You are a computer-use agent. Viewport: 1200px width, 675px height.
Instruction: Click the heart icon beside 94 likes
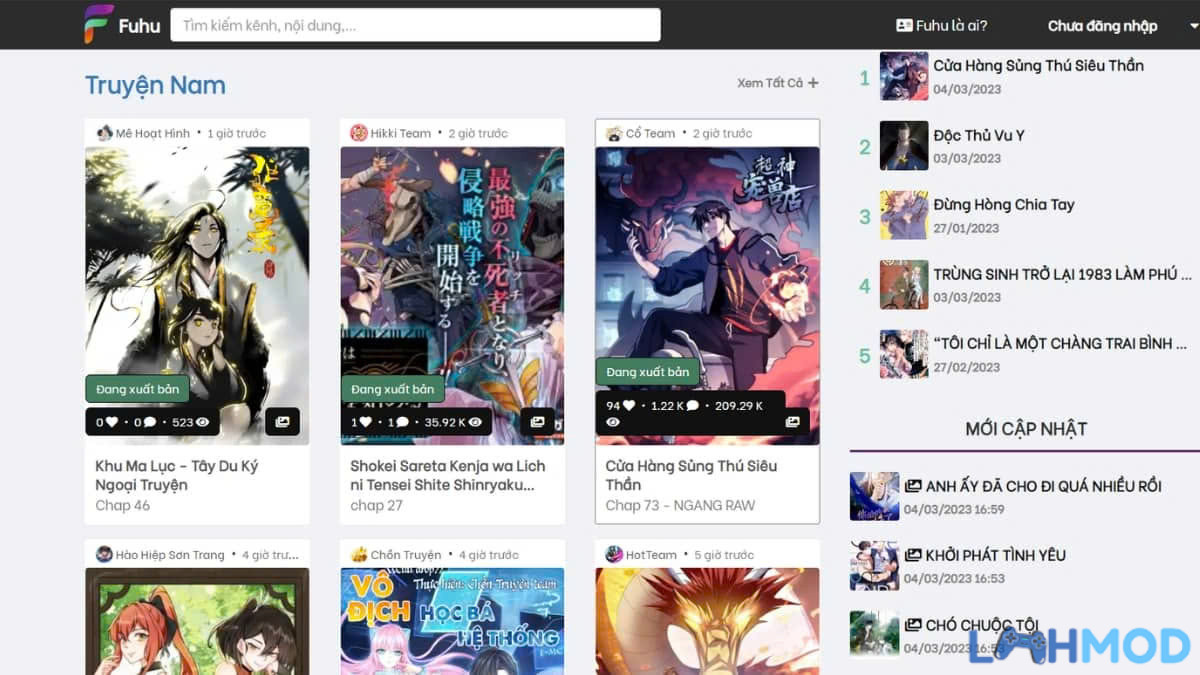pyautogui.click(x=629, y=405)
